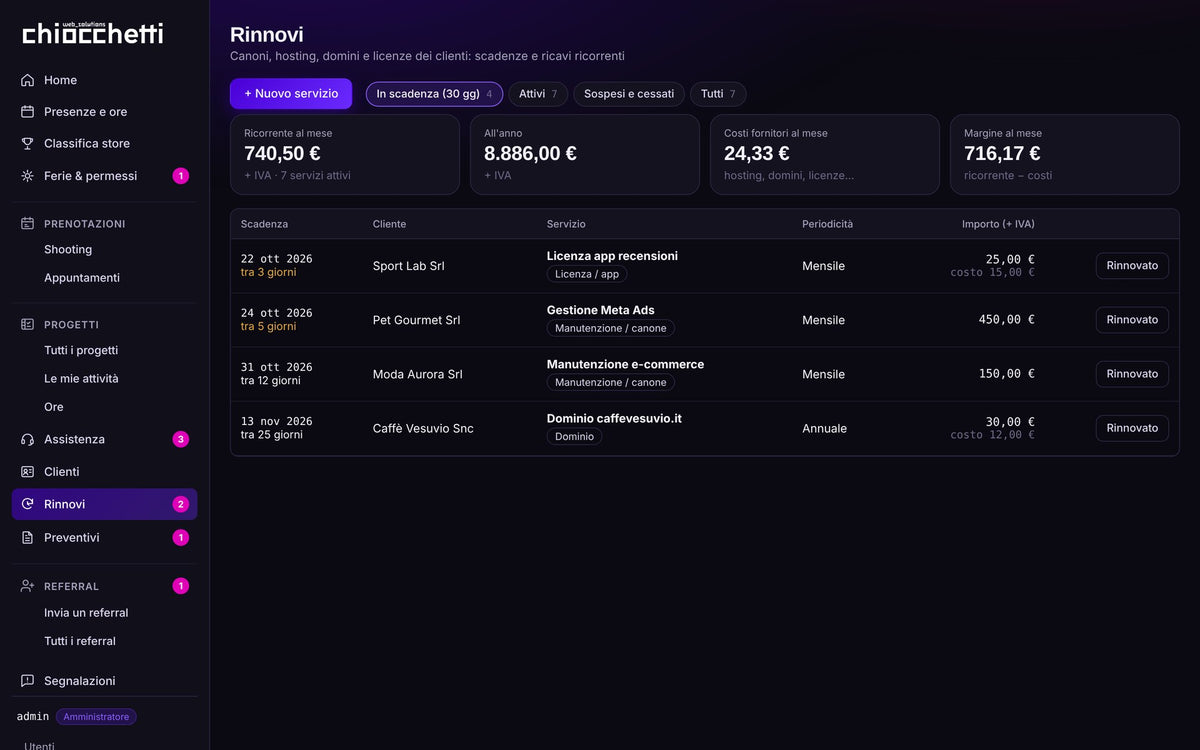1200x750 pixels.
Task: Mark Pet Gourmet Srl service as Rinnovato
Action: (1132, 320)
